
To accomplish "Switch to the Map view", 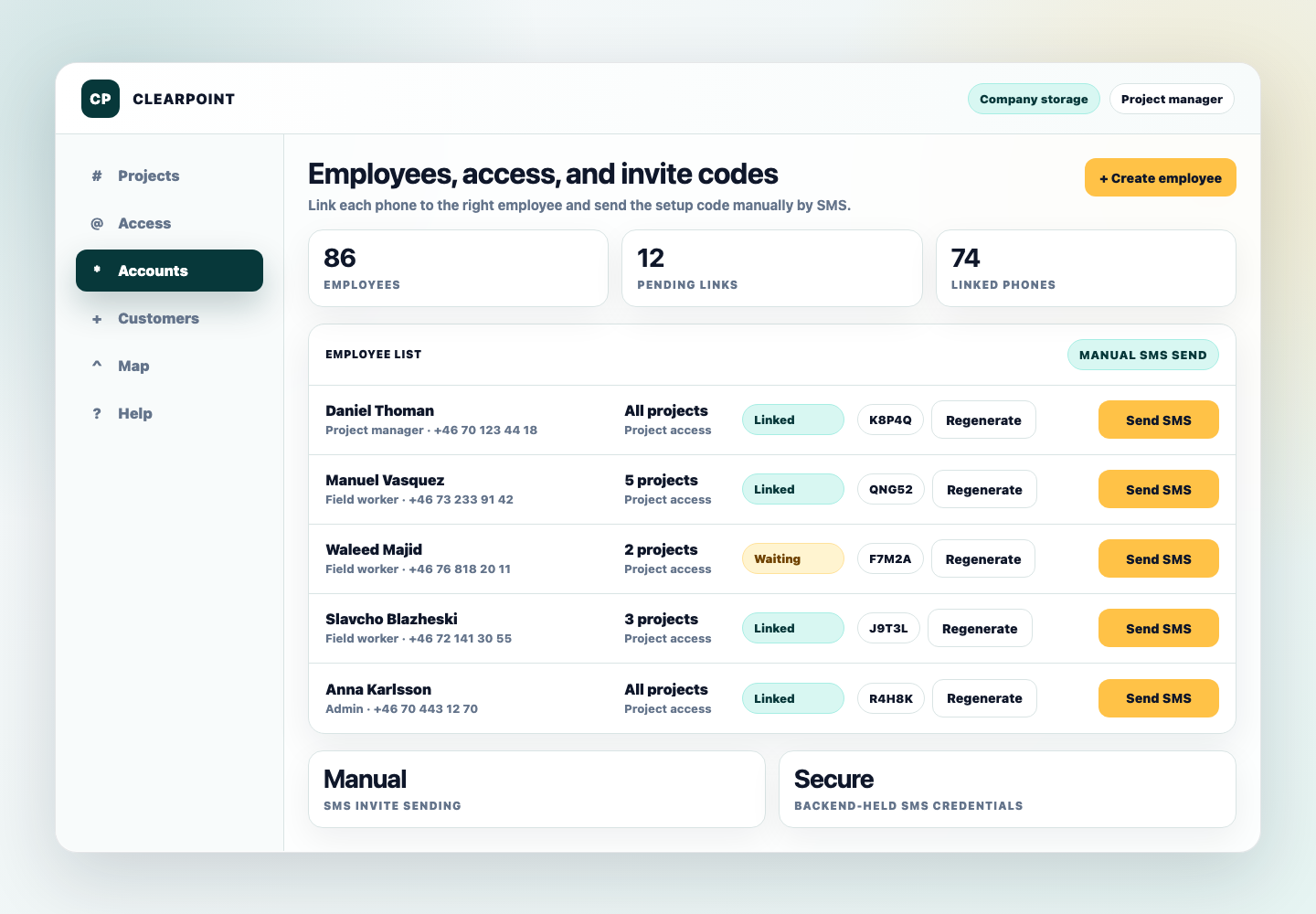I will pyautogui.click(x=169, y=366).
